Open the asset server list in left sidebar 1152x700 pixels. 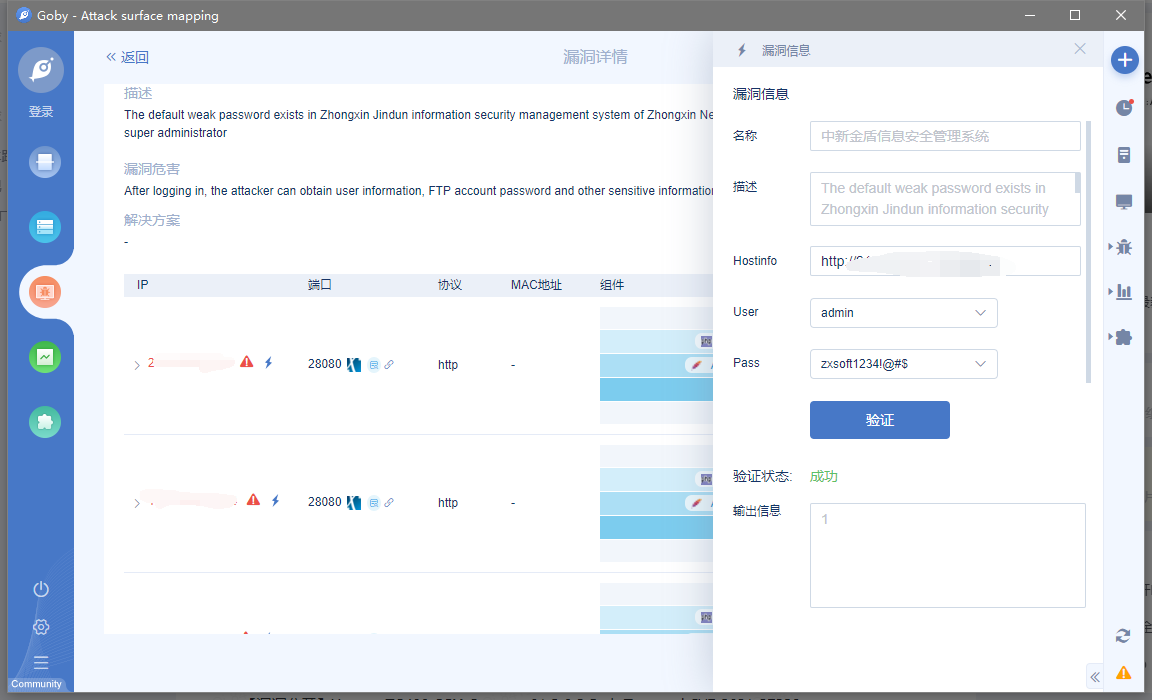(45, 228)
